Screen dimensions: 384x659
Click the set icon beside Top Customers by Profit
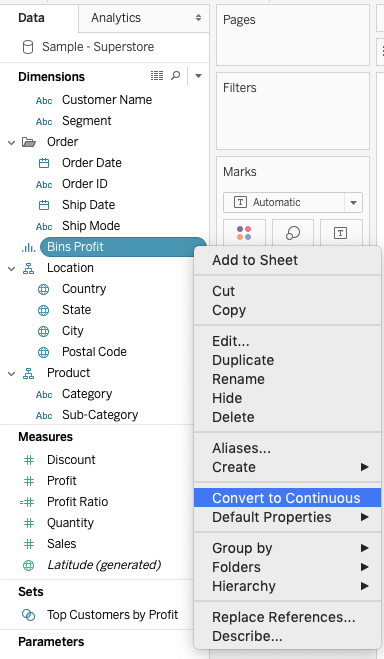click(x=28, y=615)
